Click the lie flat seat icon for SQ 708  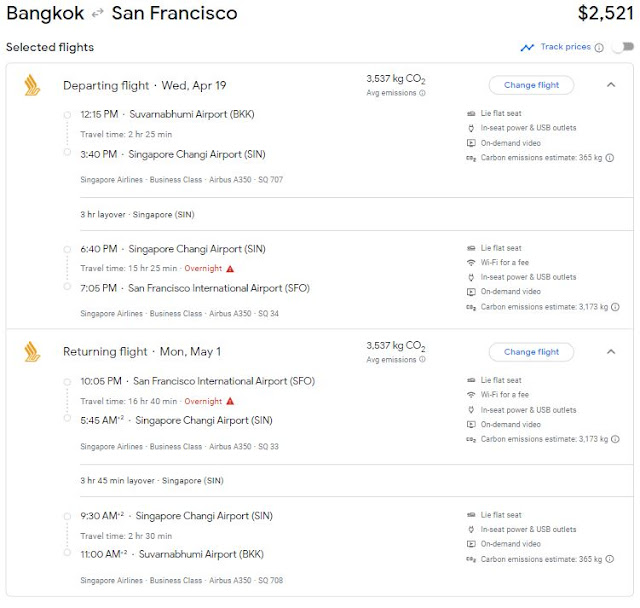tap(471, 515)
